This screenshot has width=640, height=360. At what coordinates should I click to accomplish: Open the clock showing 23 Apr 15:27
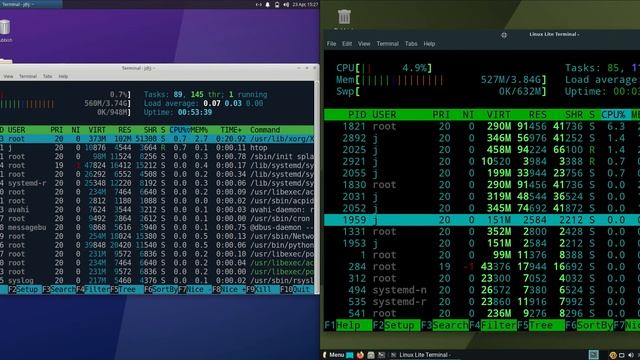point(305,4)
